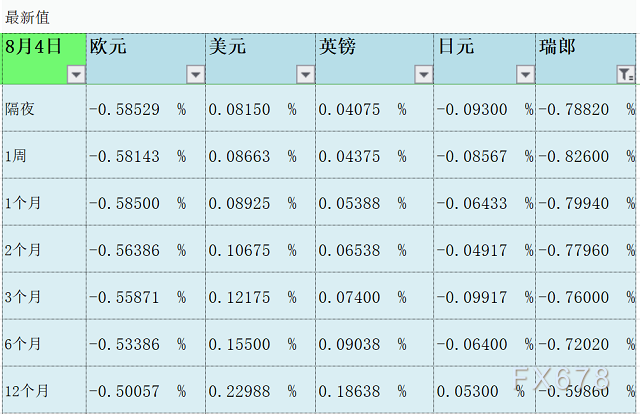The image size is (640, 414).
Task: Select the 2个月 row label
Action: pyautogui.click(x=44, y=249)
